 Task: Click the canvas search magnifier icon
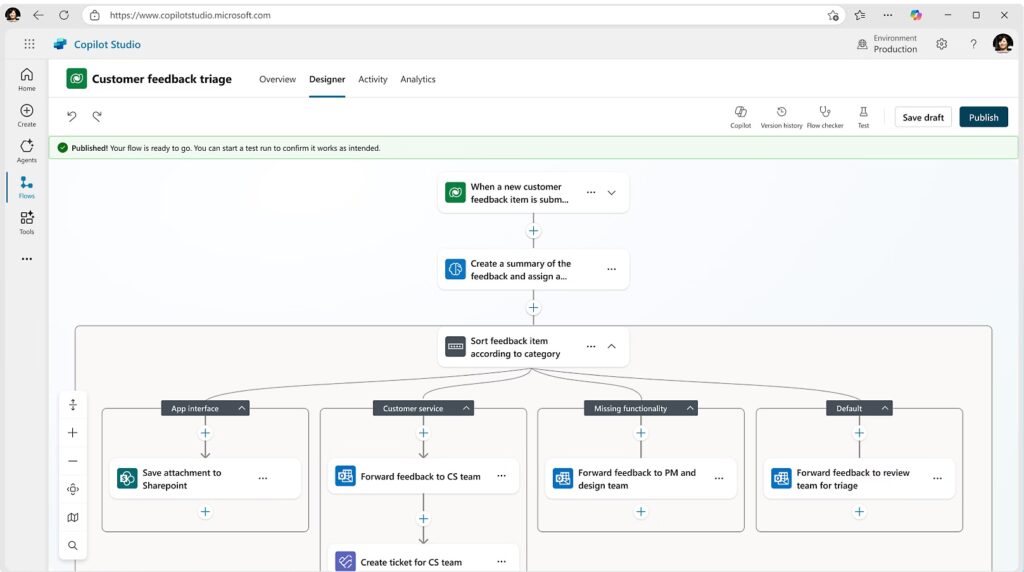[73, 546]
